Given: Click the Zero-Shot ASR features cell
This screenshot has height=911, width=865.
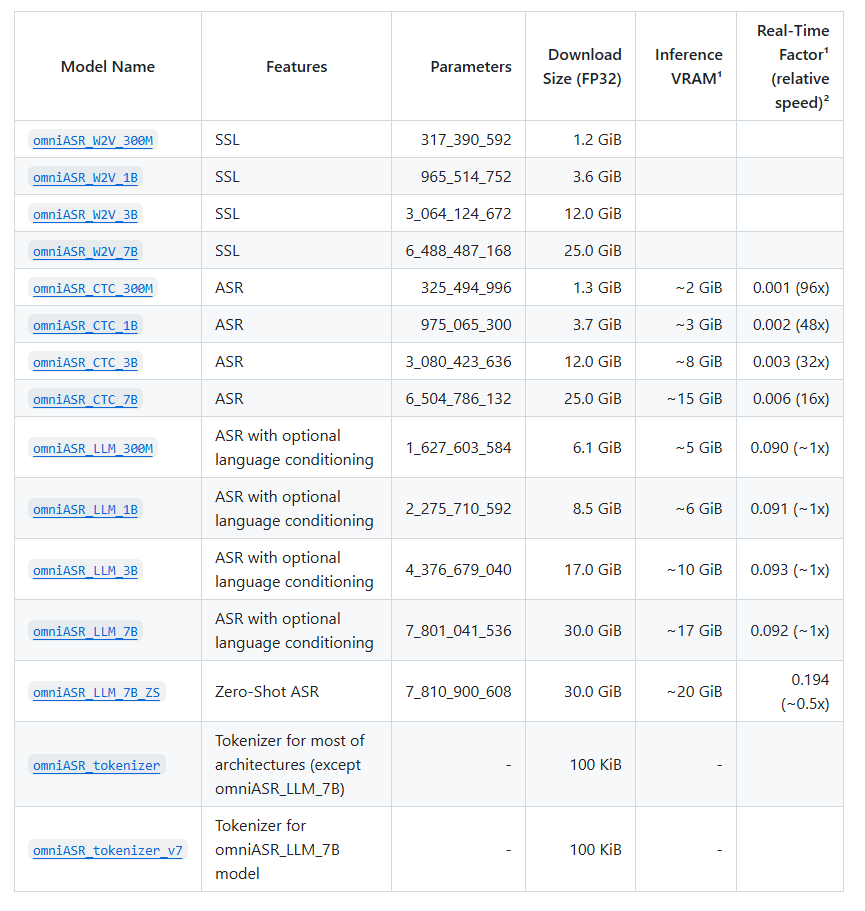Looking at the screenshot, I should pyautogui.click(x=267, y=692).
